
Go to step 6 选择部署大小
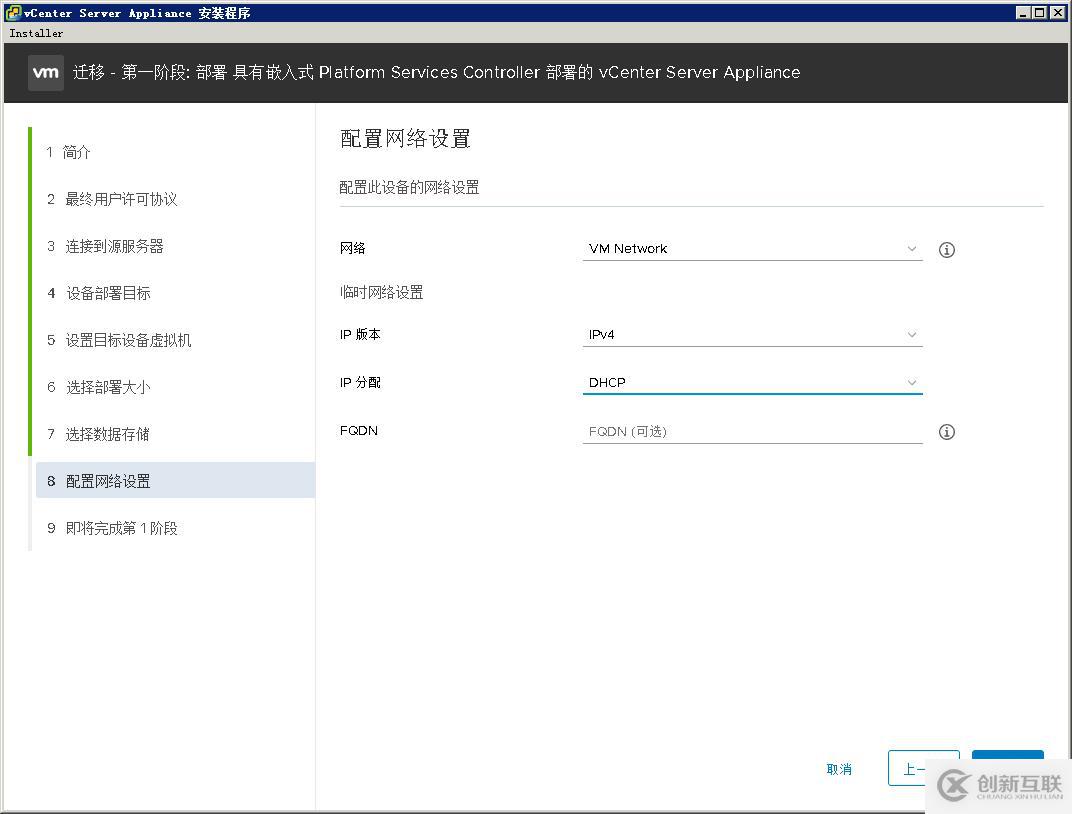99,388
